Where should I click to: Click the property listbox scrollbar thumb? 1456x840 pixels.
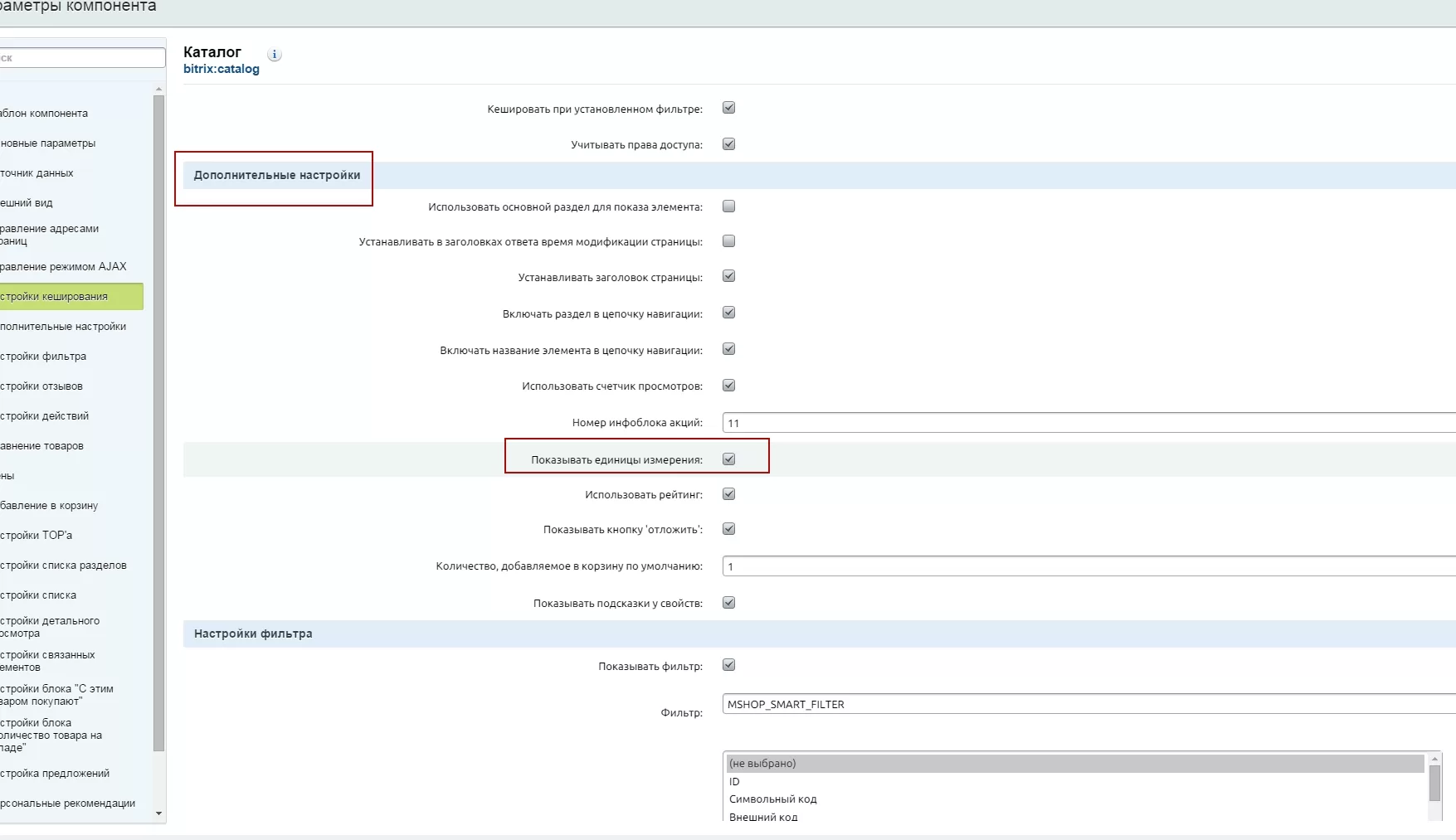(1434, 784)
